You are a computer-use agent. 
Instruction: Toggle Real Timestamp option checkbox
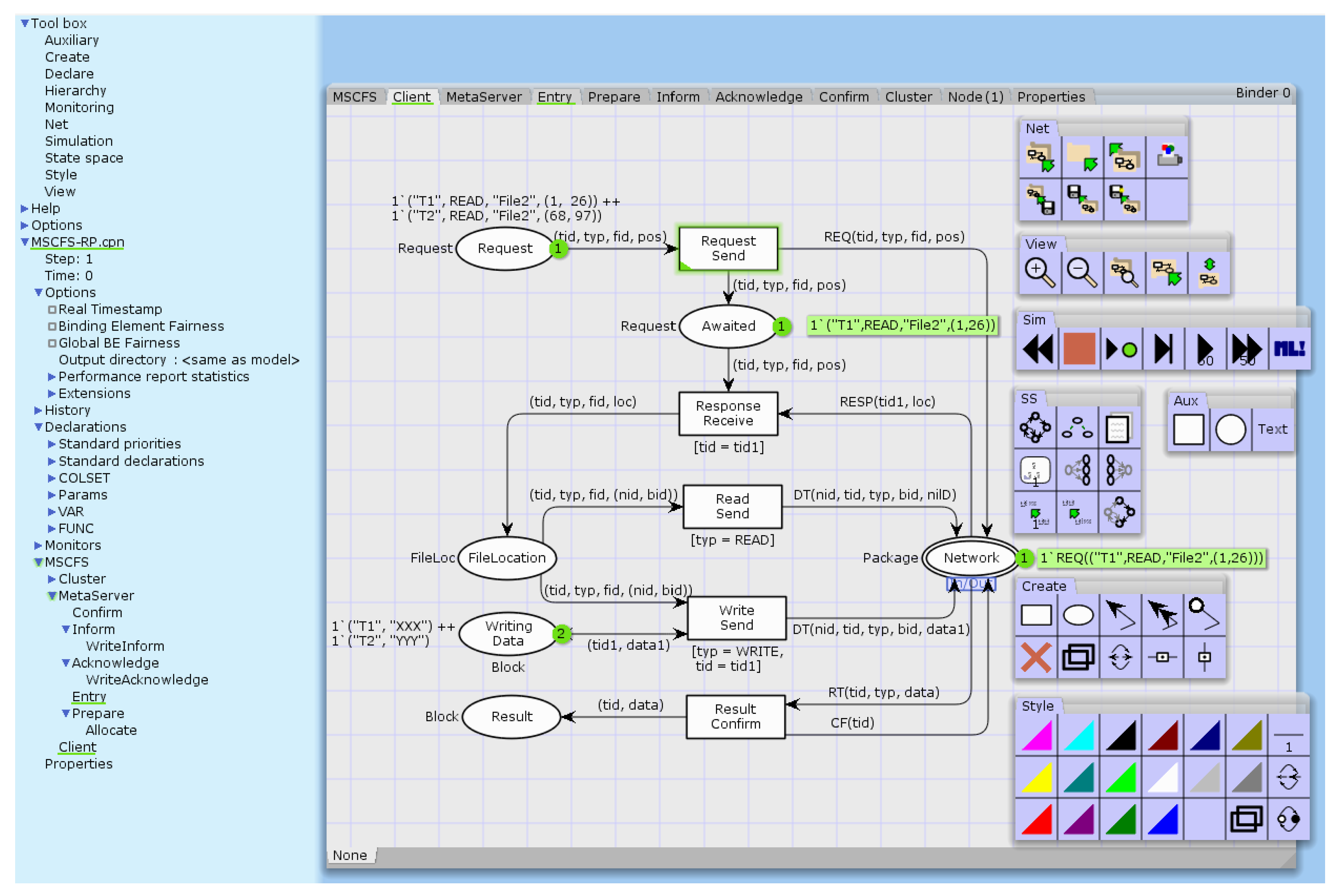coord(52,309)
